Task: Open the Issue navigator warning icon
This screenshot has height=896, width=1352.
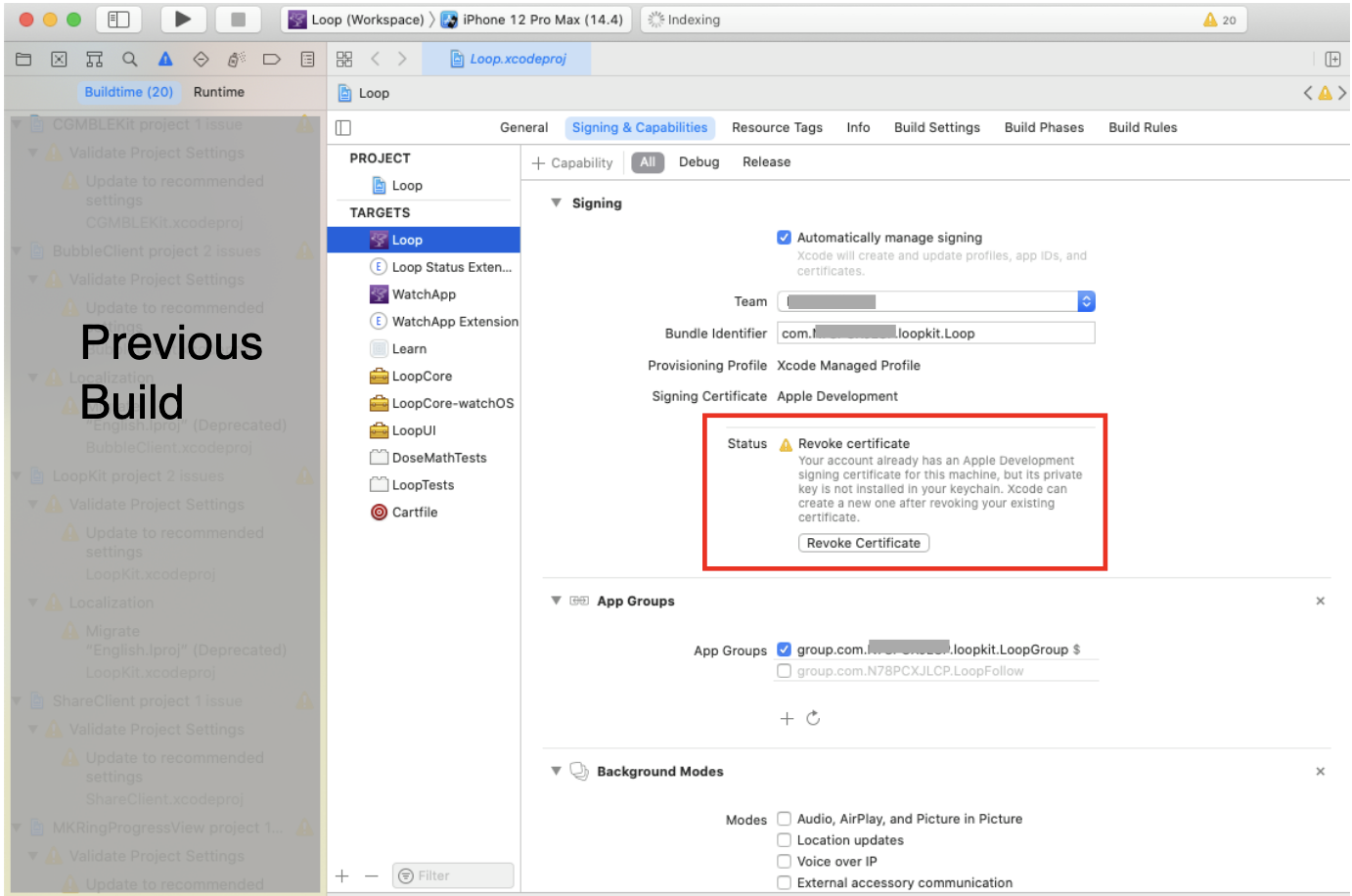Action: tap(165, 60)
